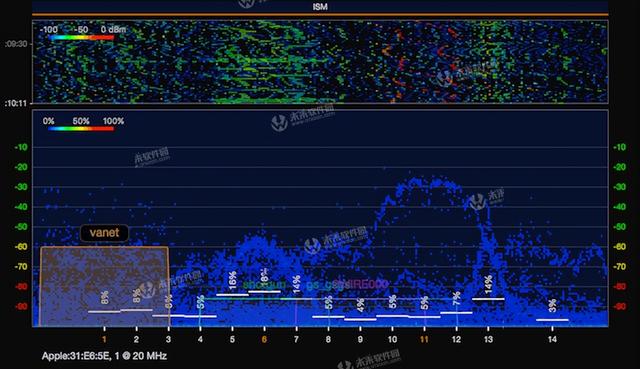Select channel 7 on the axis
640x369 pixels.
[296, 340]
